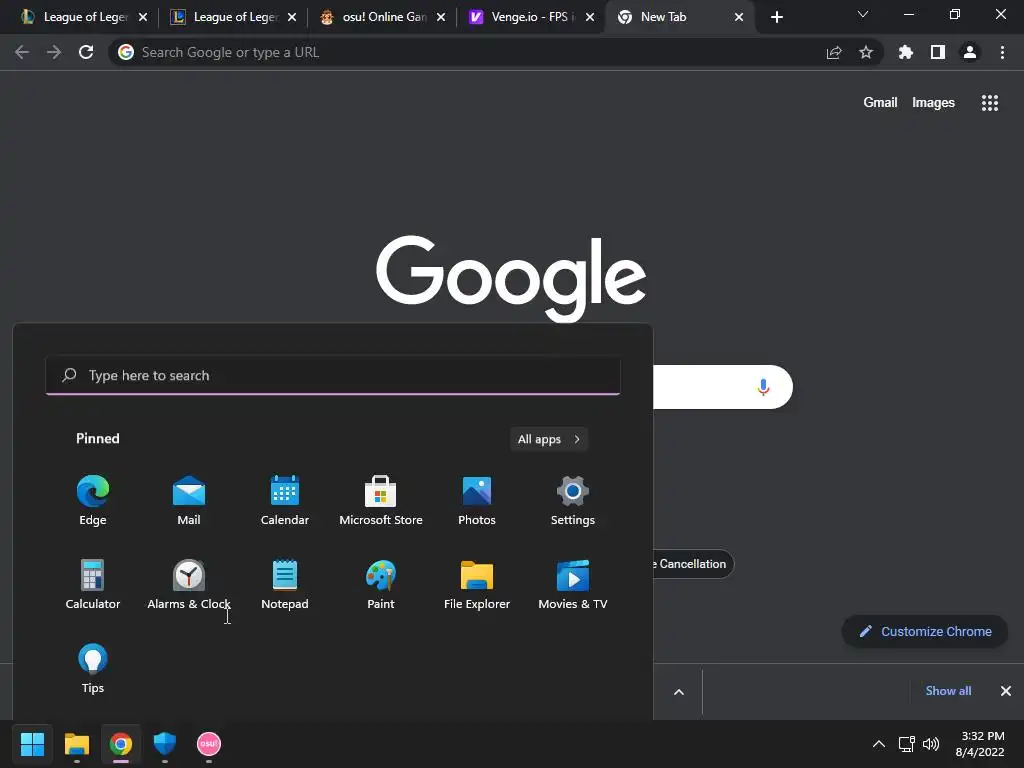This screenshot has height=768, width=1024.
Task: Launch Movies & TV
Action: point(573,584)
